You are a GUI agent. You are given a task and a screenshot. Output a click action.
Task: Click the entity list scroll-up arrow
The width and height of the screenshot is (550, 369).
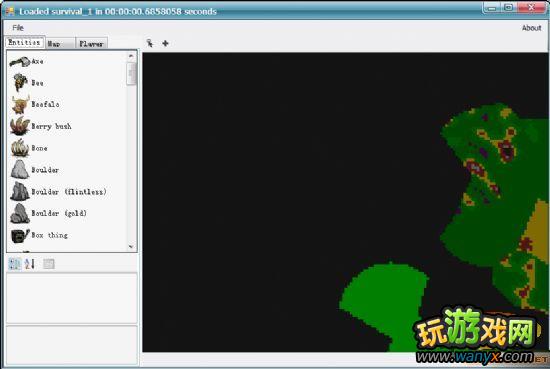pos(131,56)
